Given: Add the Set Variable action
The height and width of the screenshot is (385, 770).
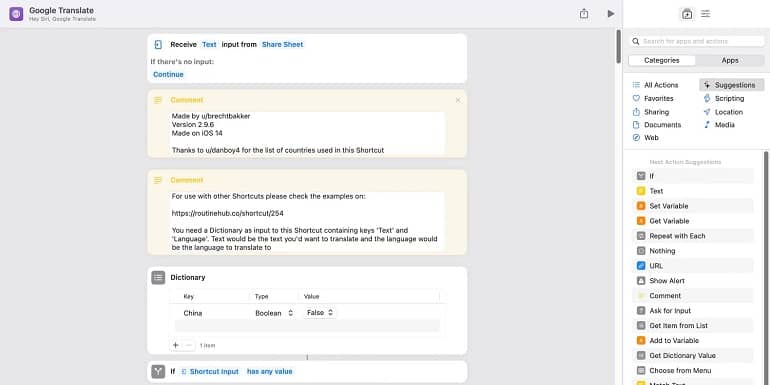Looking at the screenshot, I should (x=692, y=206).
